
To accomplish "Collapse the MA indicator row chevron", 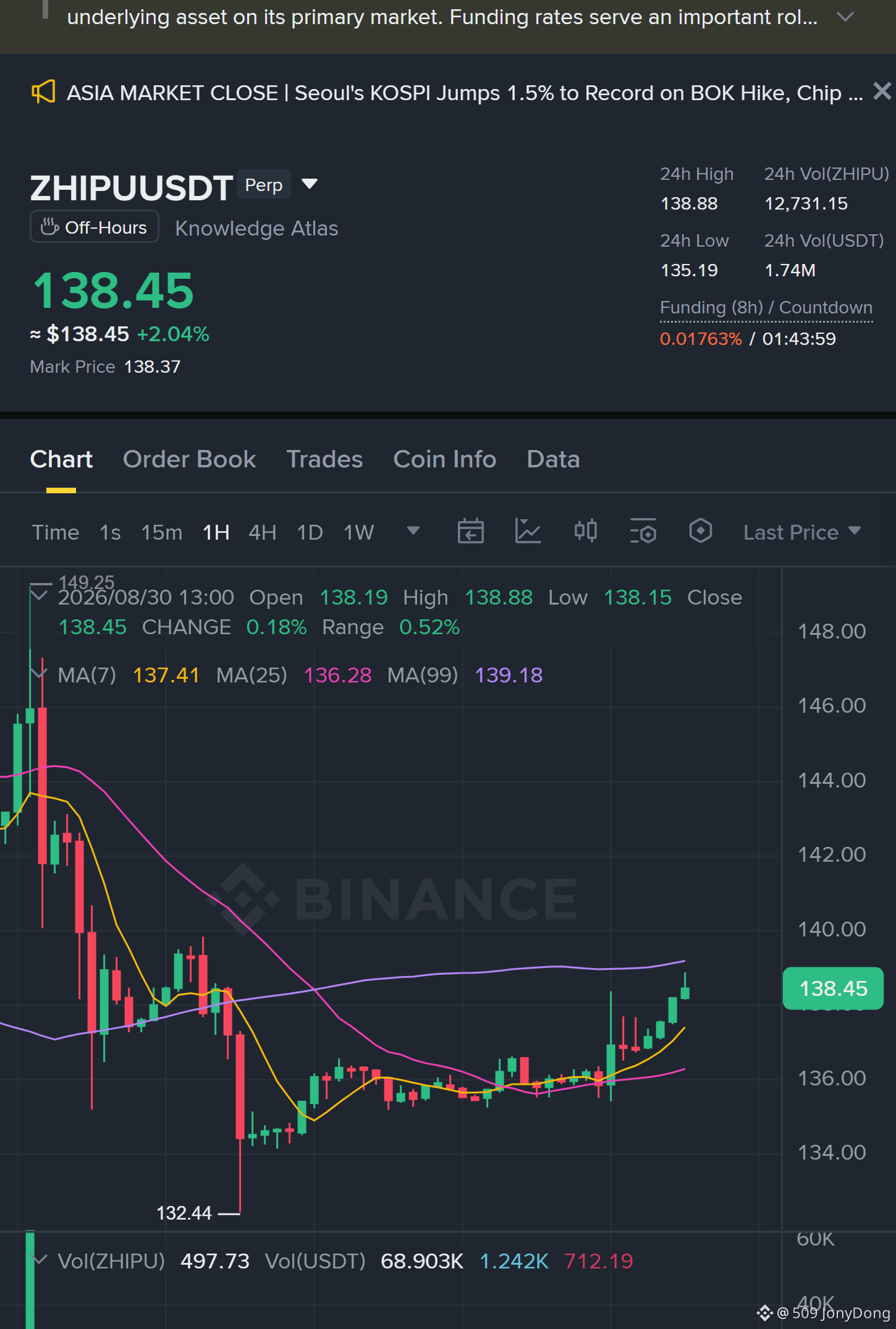I will (x=39, y=674).
